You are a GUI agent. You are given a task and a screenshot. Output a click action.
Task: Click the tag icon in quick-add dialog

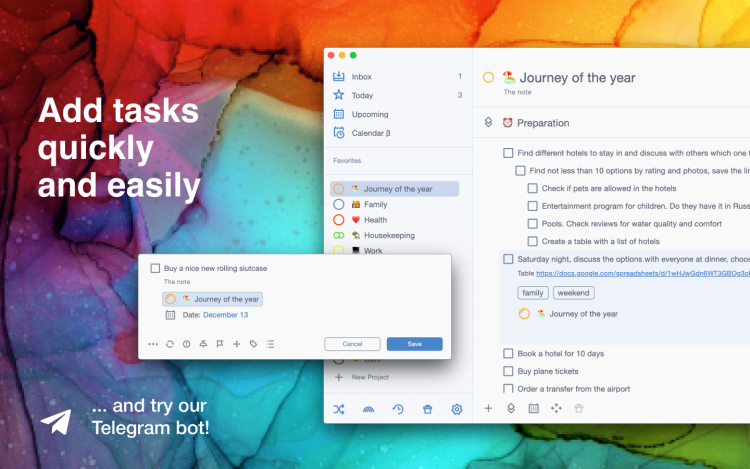pyautogui.click(x=253, y=344)
